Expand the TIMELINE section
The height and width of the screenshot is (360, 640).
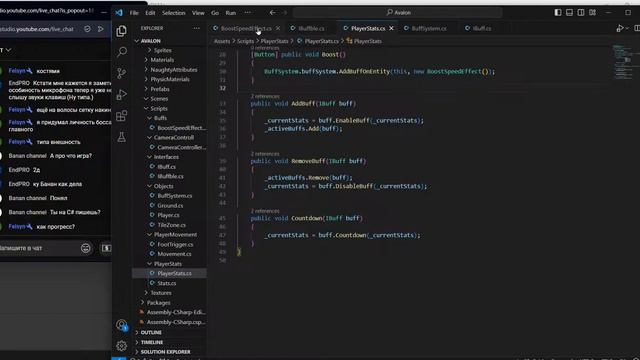152,342
